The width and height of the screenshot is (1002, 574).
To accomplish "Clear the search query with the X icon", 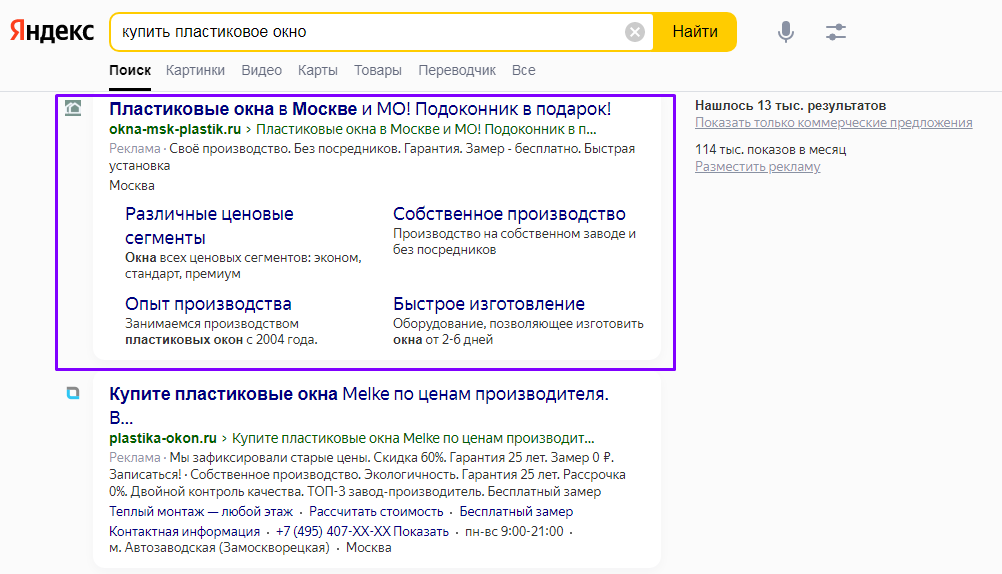I will [x=635, y=32].
